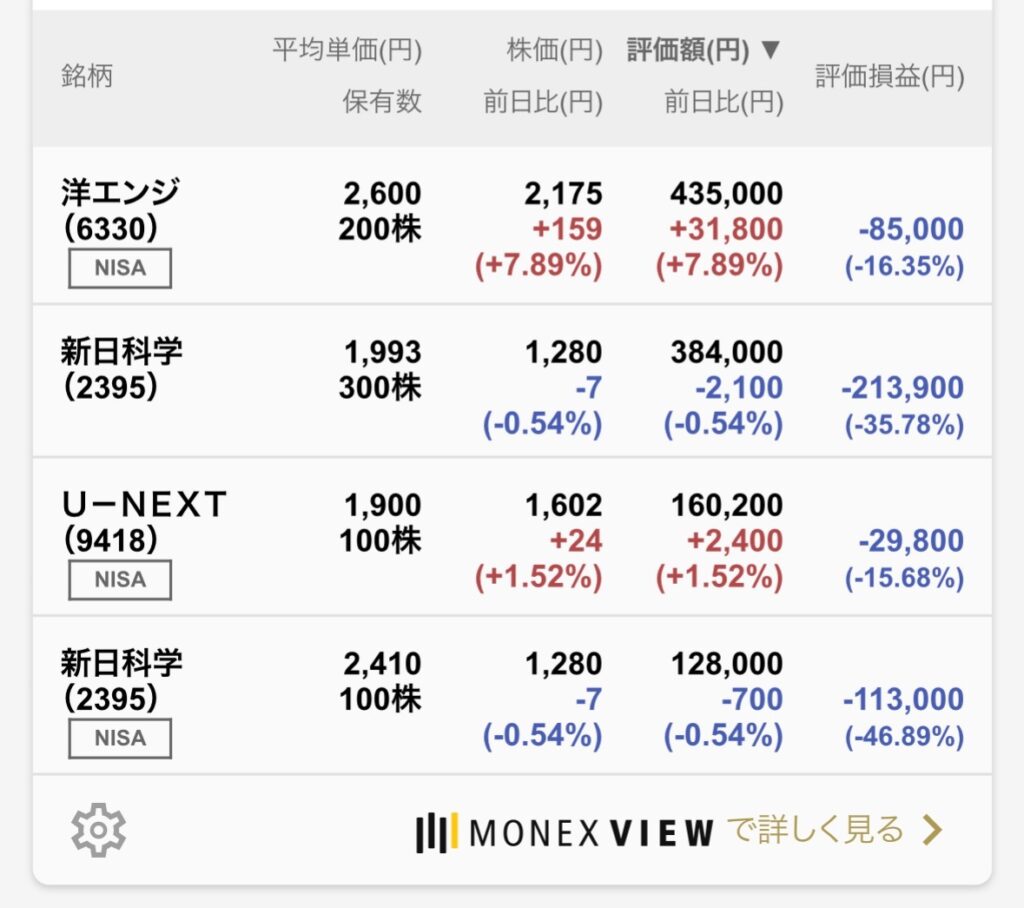Open the gear settings icon
The height and width of the screenshot is (908, 1024).
point(98,830)
